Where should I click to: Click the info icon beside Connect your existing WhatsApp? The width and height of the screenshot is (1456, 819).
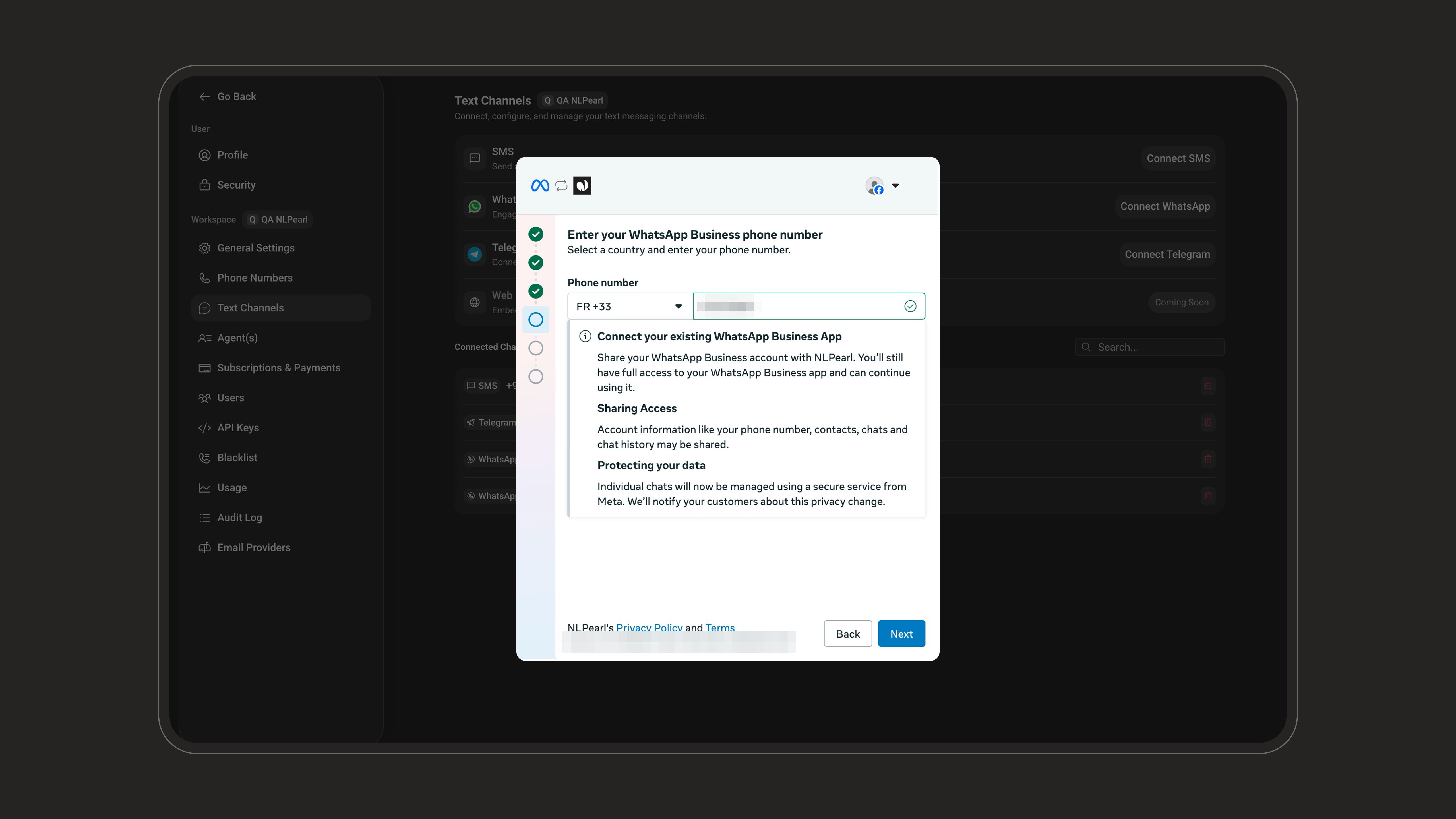click(585, 336)
